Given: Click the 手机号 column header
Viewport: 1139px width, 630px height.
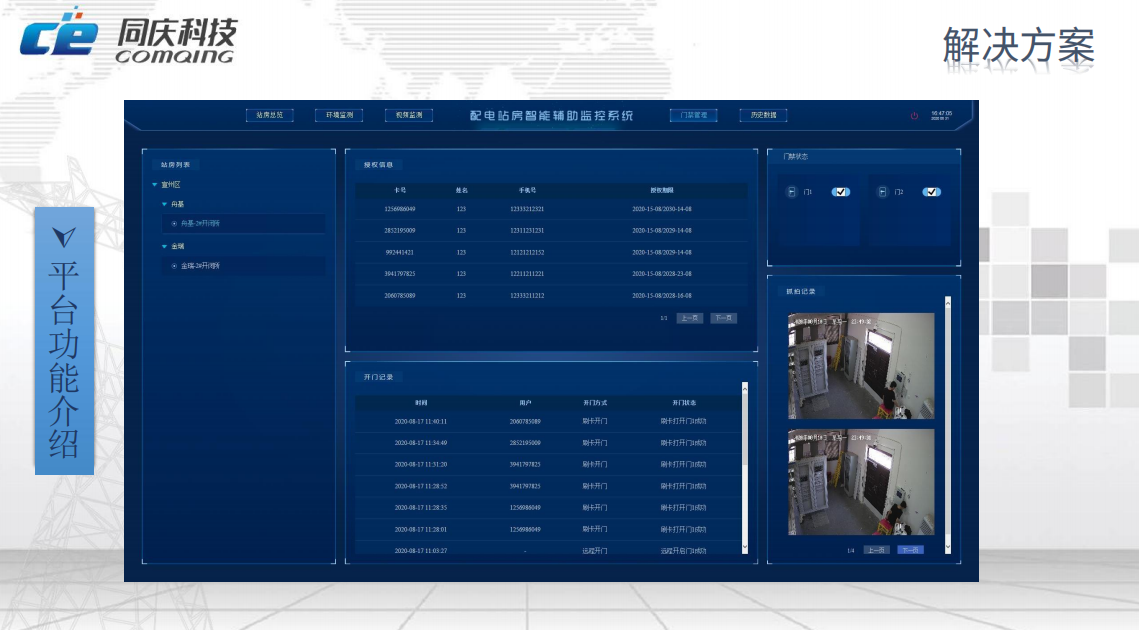Looking at the screenshot, I should (527, 190).
